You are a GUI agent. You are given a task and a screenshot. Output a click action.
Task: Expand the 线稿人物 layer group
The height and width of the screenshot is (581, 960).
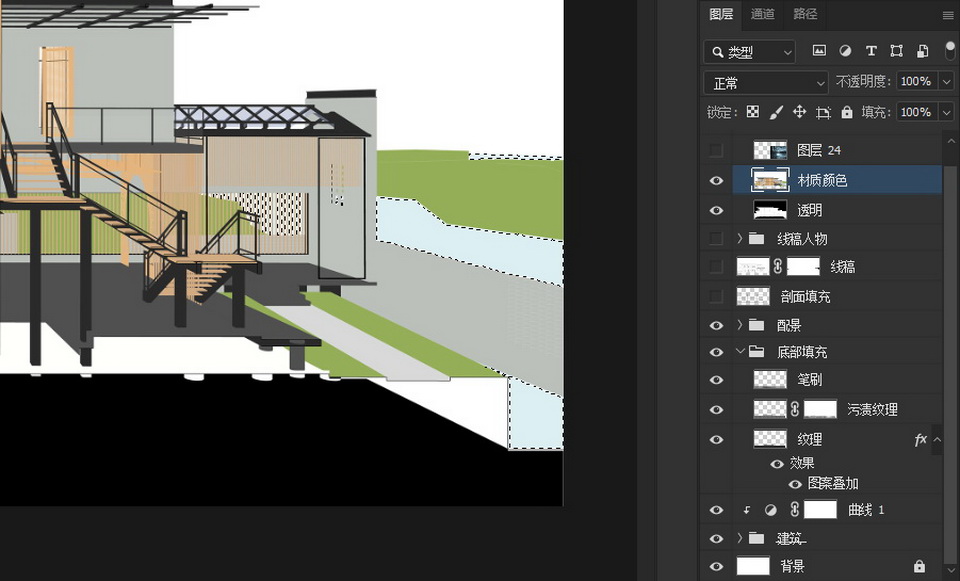pos(740,239)
